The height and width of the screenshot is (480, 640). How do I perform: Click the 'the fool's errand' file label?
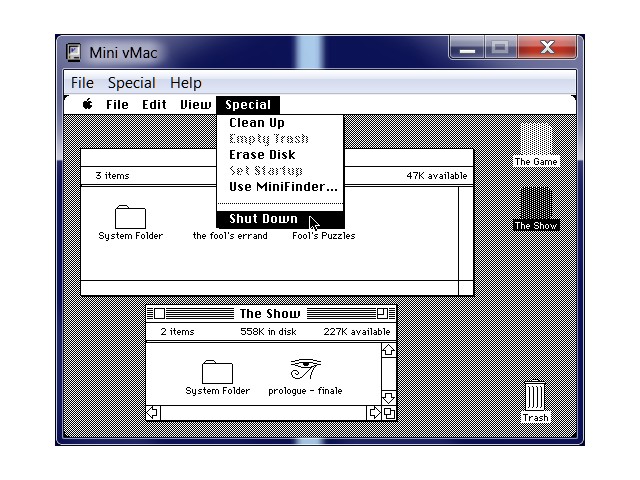tap(230, 236)
